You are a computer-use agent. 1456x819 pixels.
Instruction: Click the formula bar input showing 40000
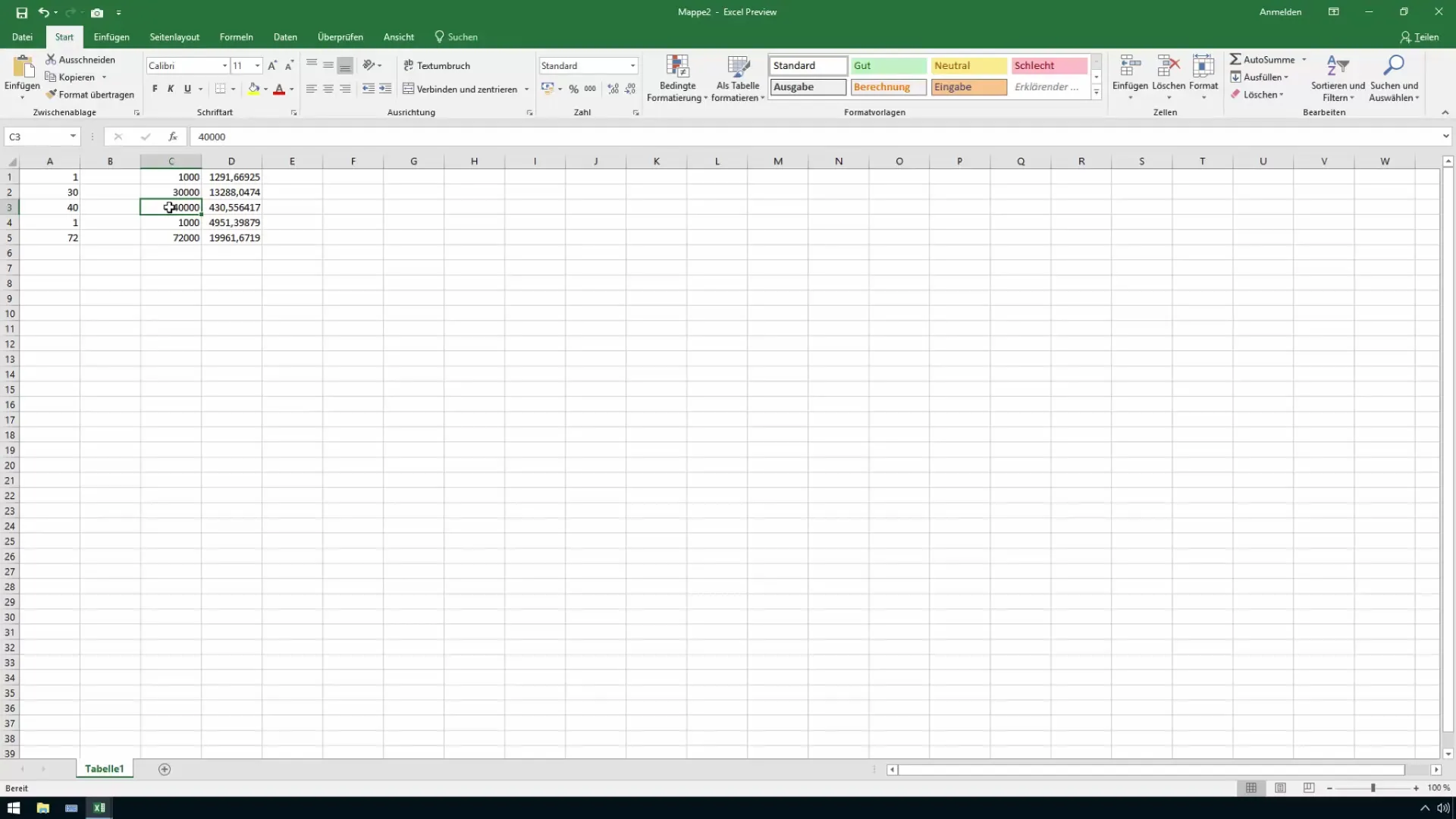[x=815, y=136]
